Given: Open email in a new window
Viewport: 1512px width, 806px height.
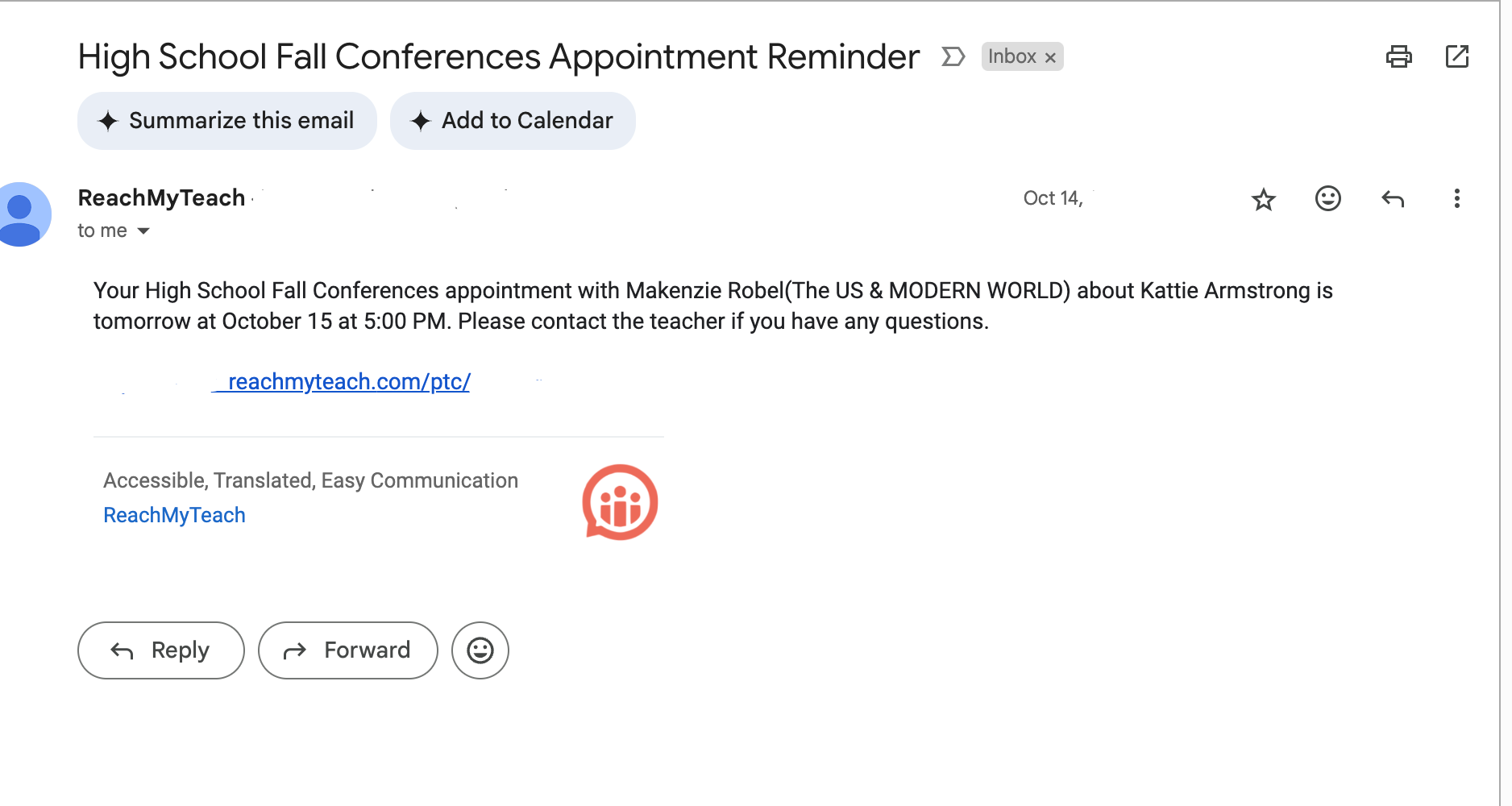Looking at the screenshot, I should 1458,56.
